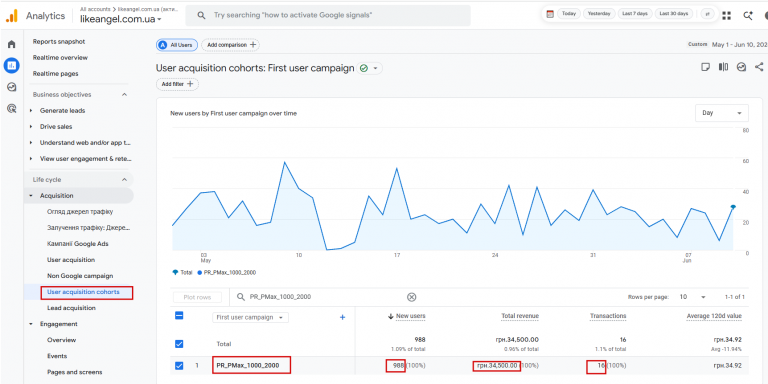Click the search magnifier icon in top bar

pyautogui.click(x=201, y=16)
